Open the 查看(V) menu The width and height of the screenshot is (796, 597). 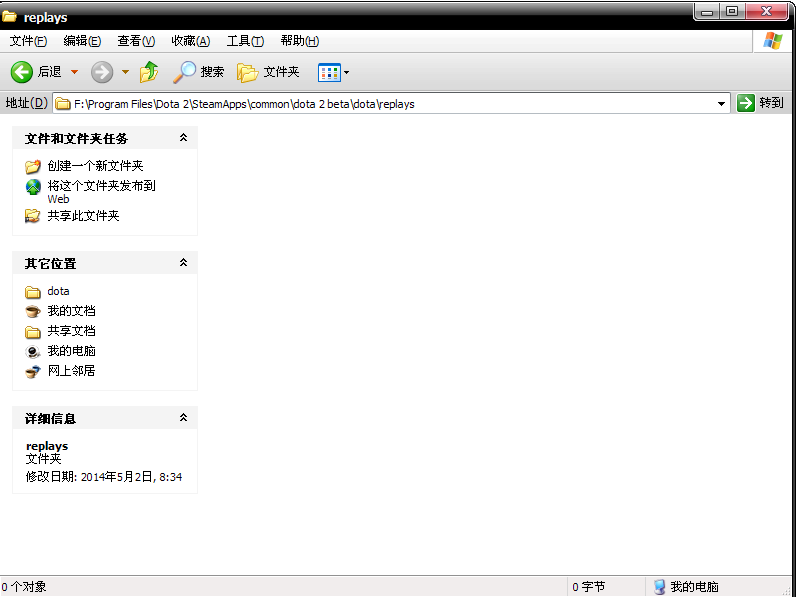coord(136,41)
